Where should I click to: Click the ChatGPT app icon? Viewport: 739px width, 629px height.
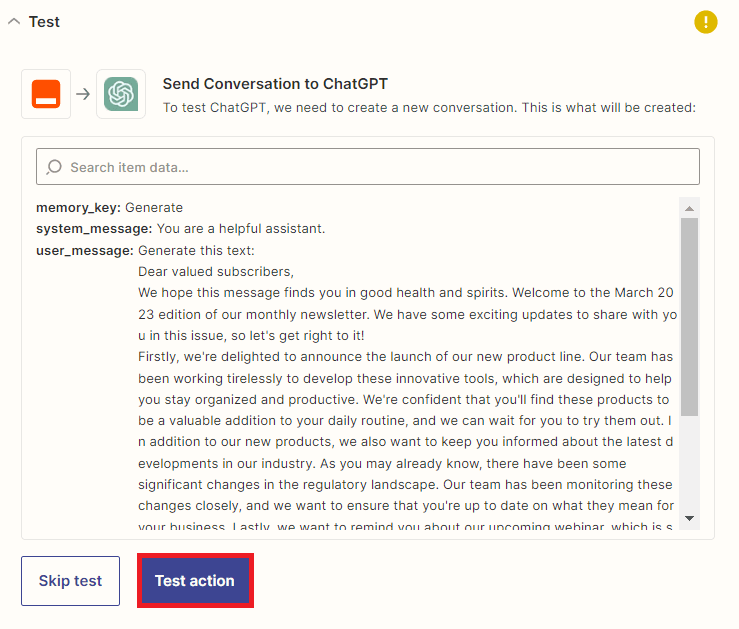(x=121, y=94)
